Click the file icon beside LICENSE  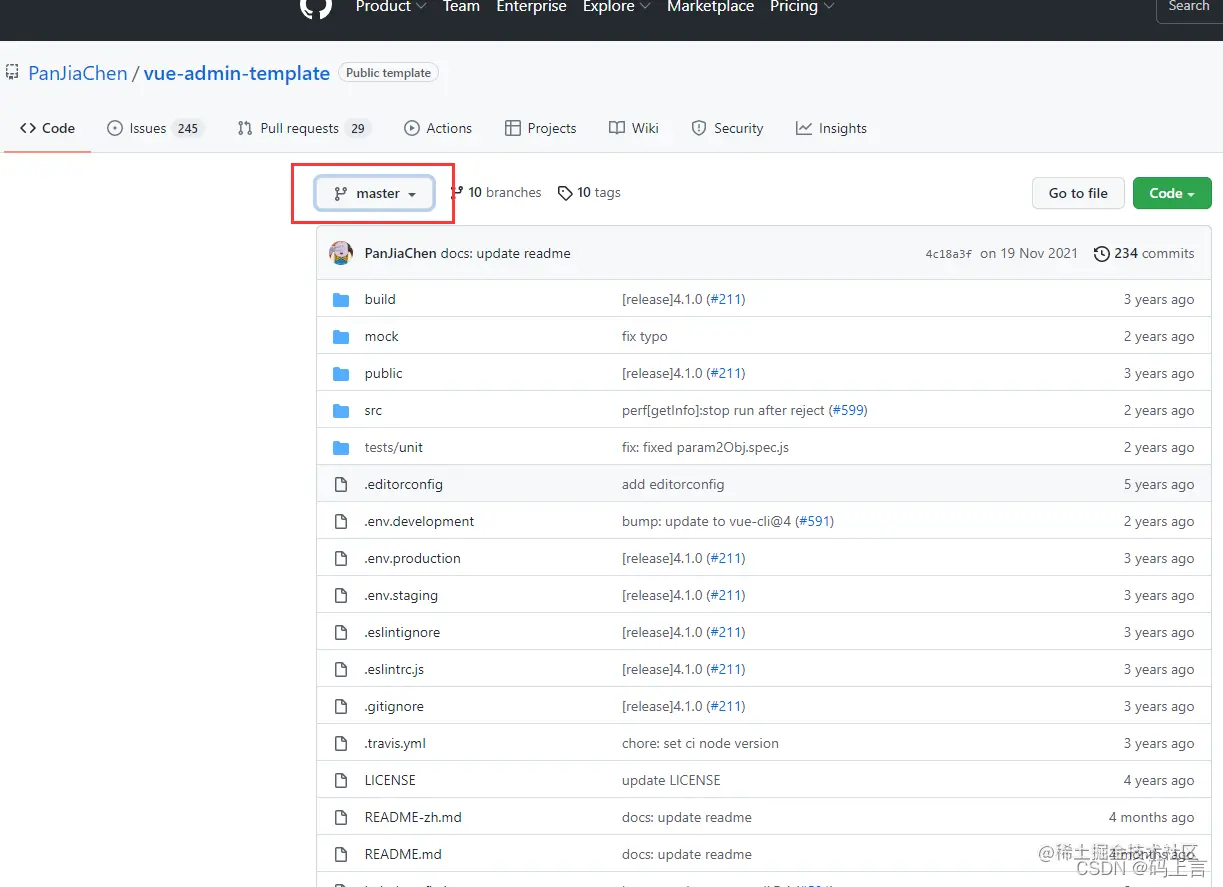tap(341, 780)
